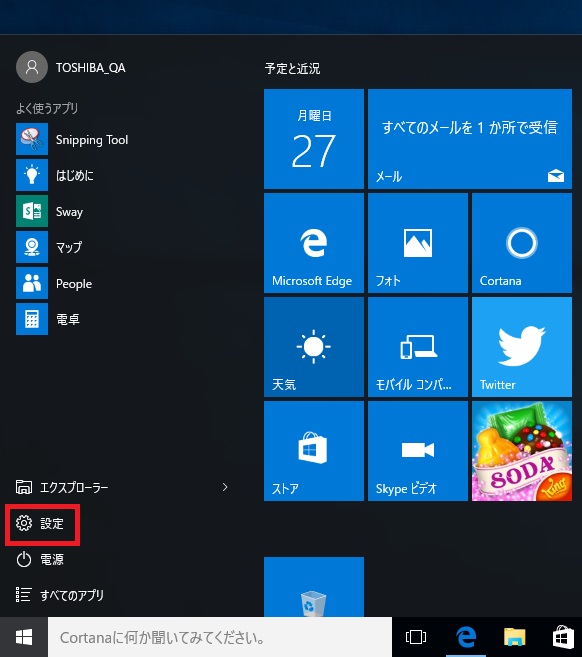
Task: Open File Explorer from the taskbar
Action: [x=515, y=637]
